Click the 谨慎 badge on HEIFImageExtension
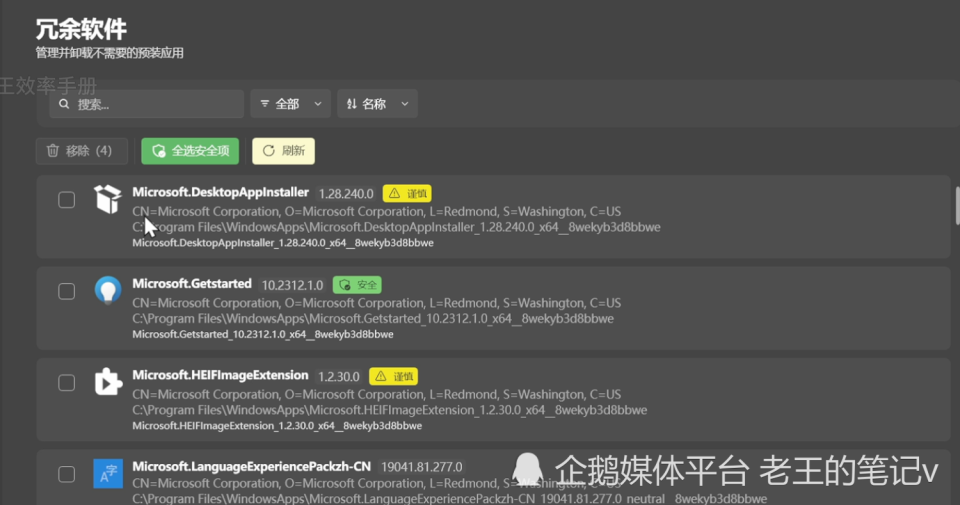 click(x=393, y=376)
